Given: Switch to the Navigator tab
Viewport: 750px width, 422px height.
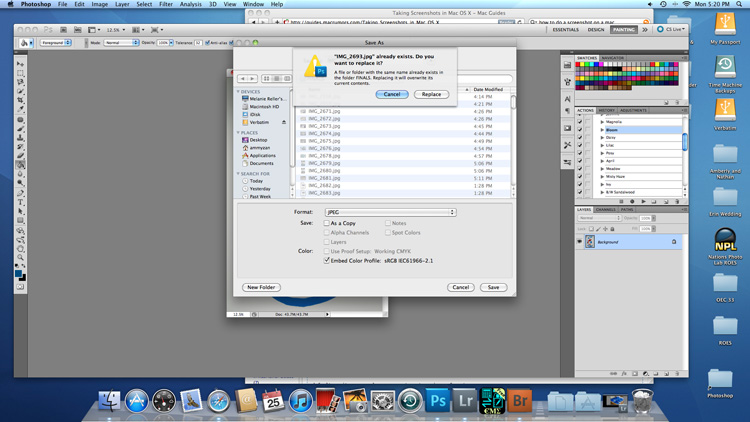Looking at the screenshot, I should coord(613,57).
